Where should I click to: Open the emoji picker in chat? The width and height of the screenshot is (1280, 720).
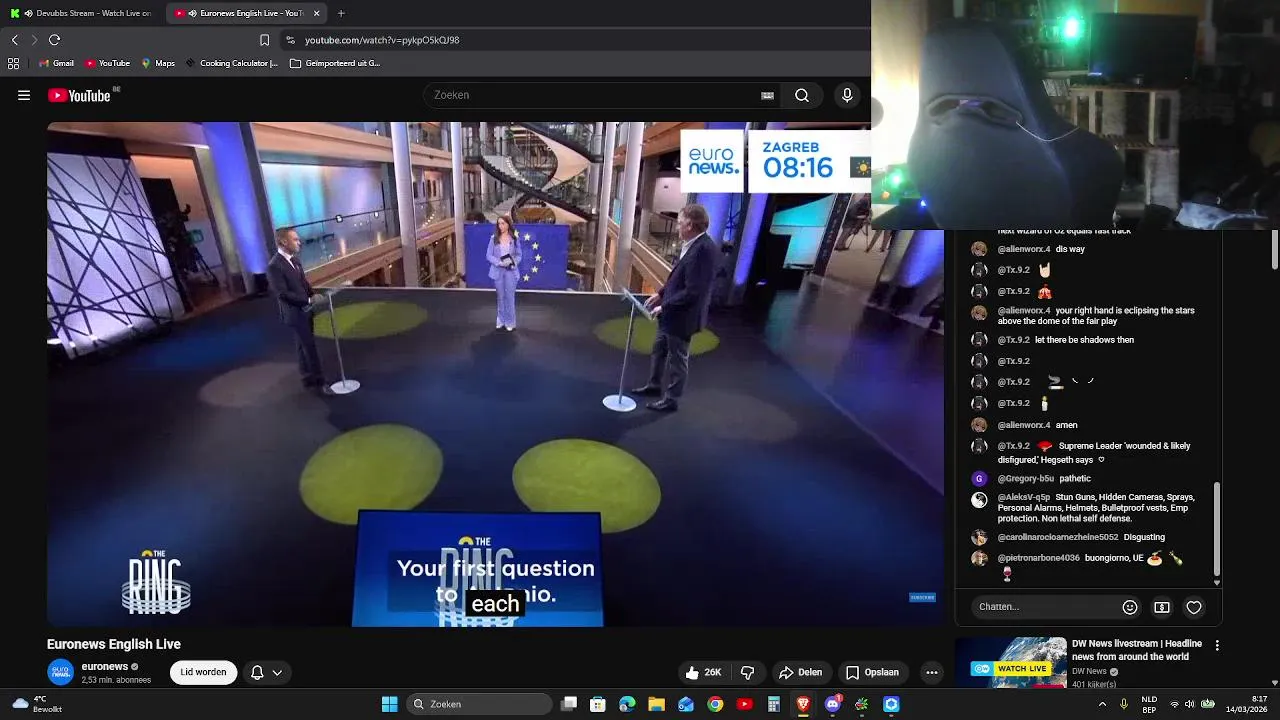1130,607
